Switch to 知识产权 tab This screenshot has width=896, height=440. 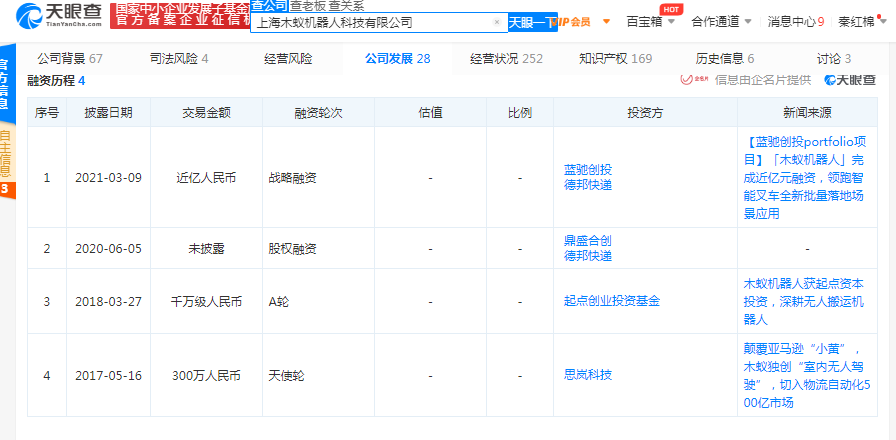[x=615, y=58]
